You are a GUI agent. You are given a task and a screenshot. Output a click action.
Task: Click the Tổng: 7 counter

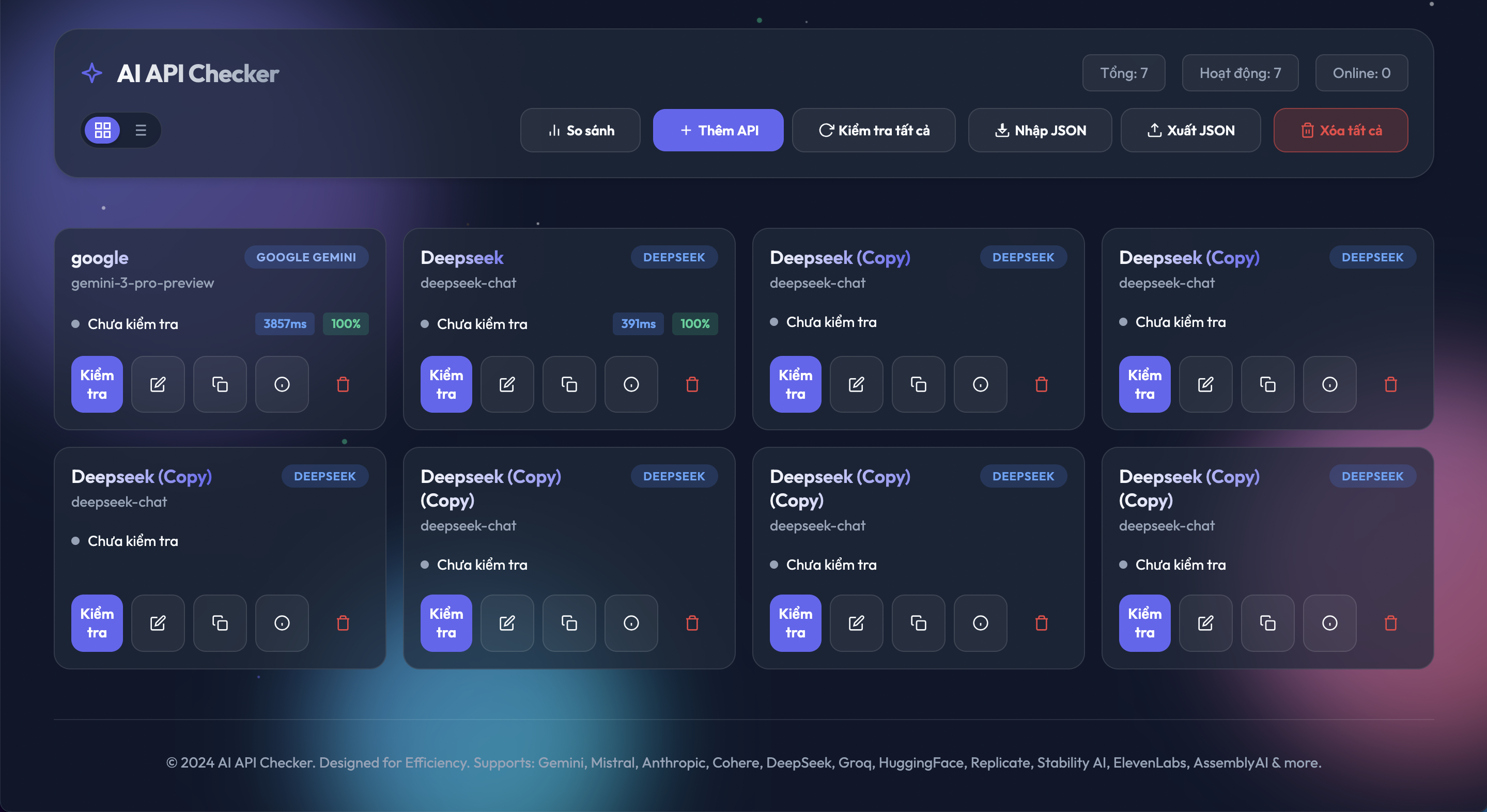[x=1123, y=73]
